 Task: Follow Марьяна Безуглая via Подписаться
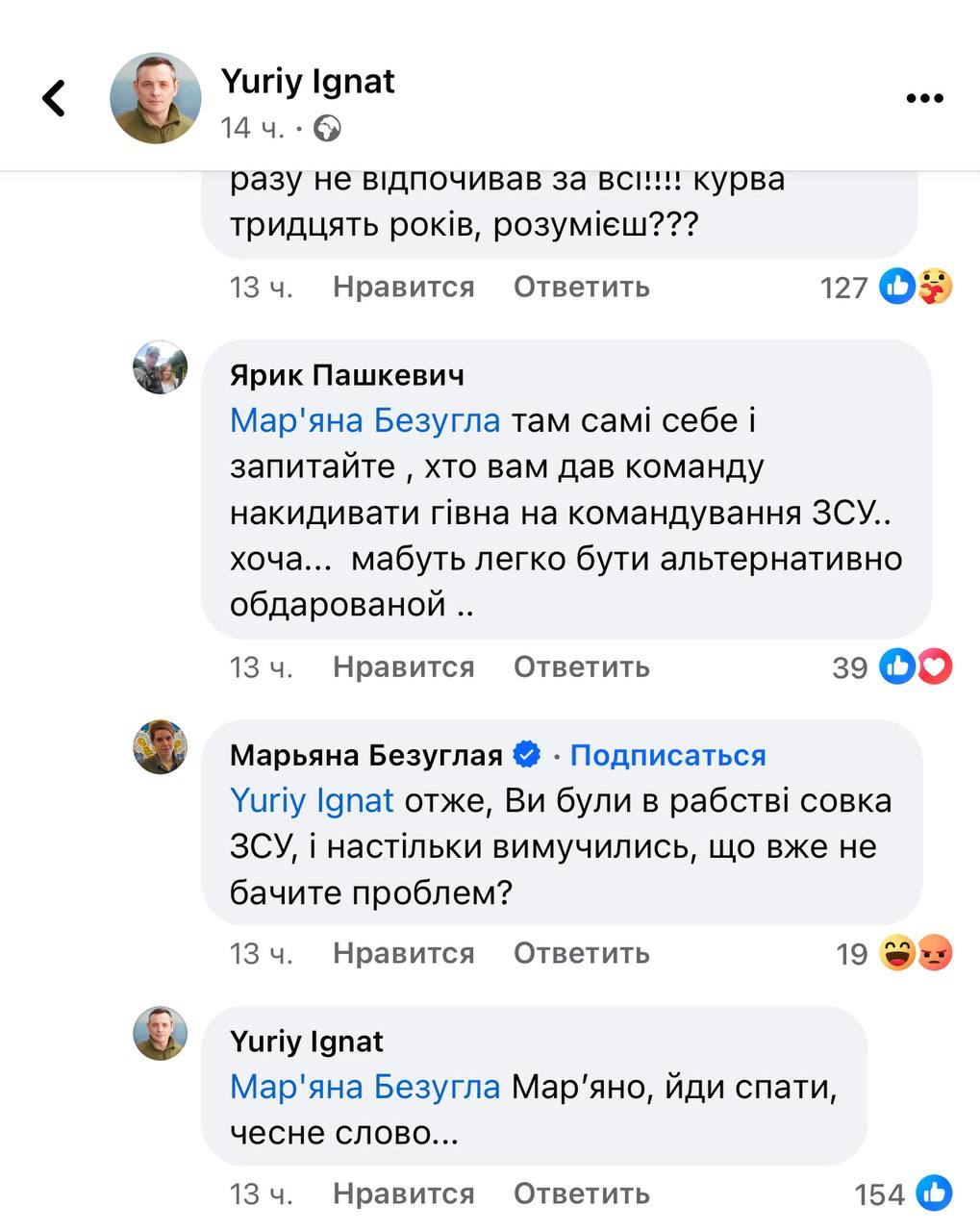tap(667, 755)
